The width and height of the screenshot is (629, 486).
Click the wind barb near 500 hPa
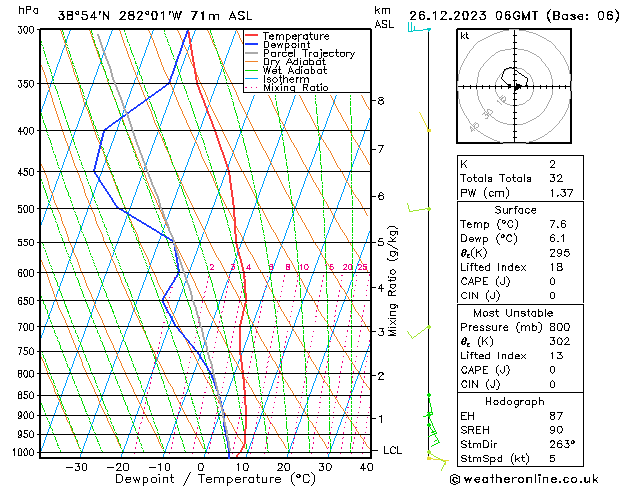pyautogui.click(x=419, y=208)
